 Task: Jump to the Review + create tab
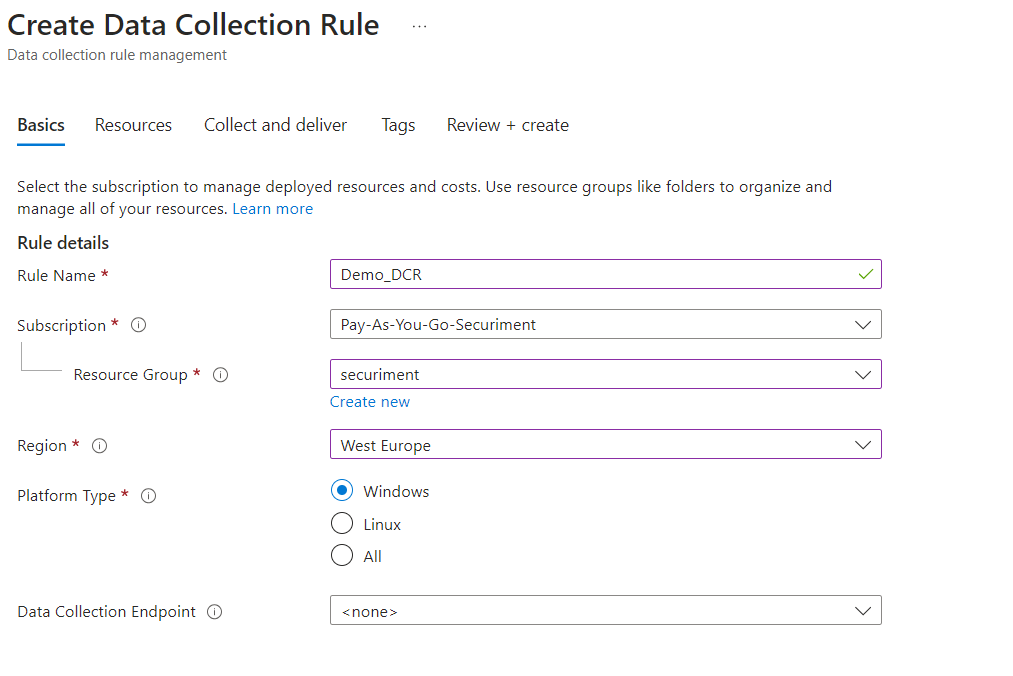(x=507, y=125)
